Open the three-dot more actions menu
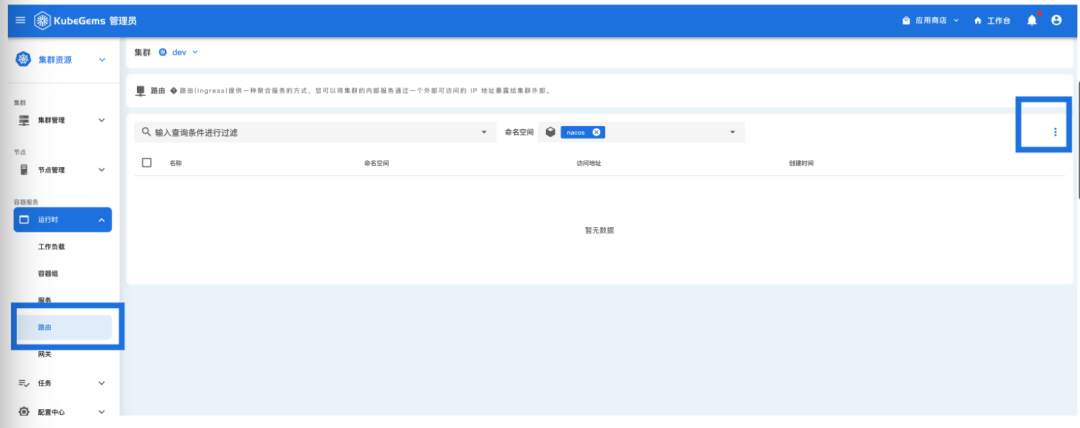Image resolution: width=1080 pixels, height=428 pixels. (x=1055, y=132)
